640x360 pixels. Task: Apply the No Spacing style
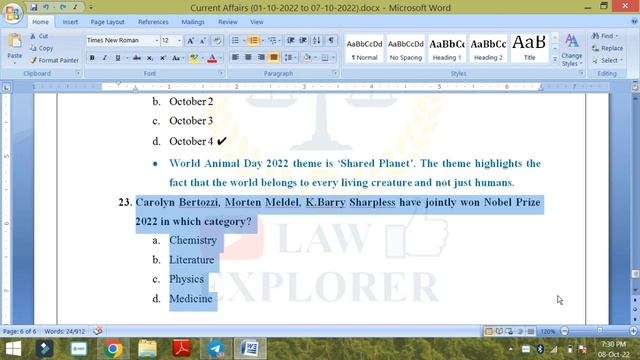coord(405,49)
